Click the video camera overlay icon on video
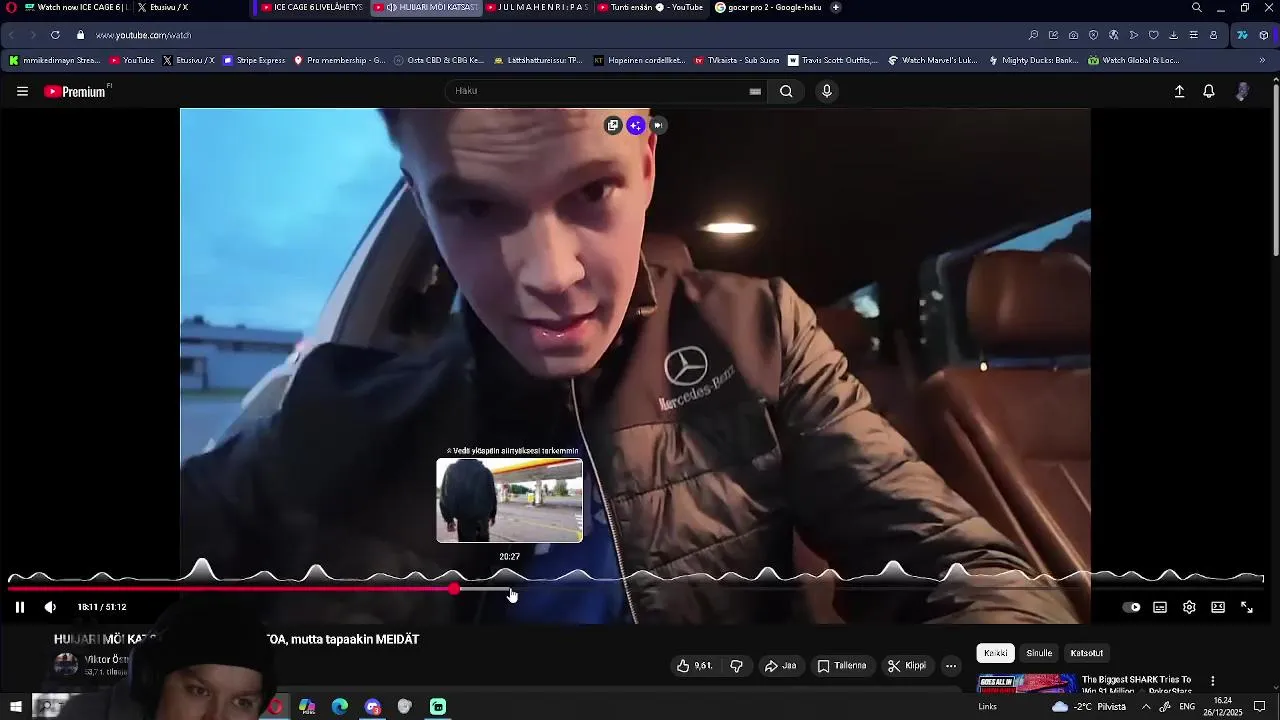 658,125
